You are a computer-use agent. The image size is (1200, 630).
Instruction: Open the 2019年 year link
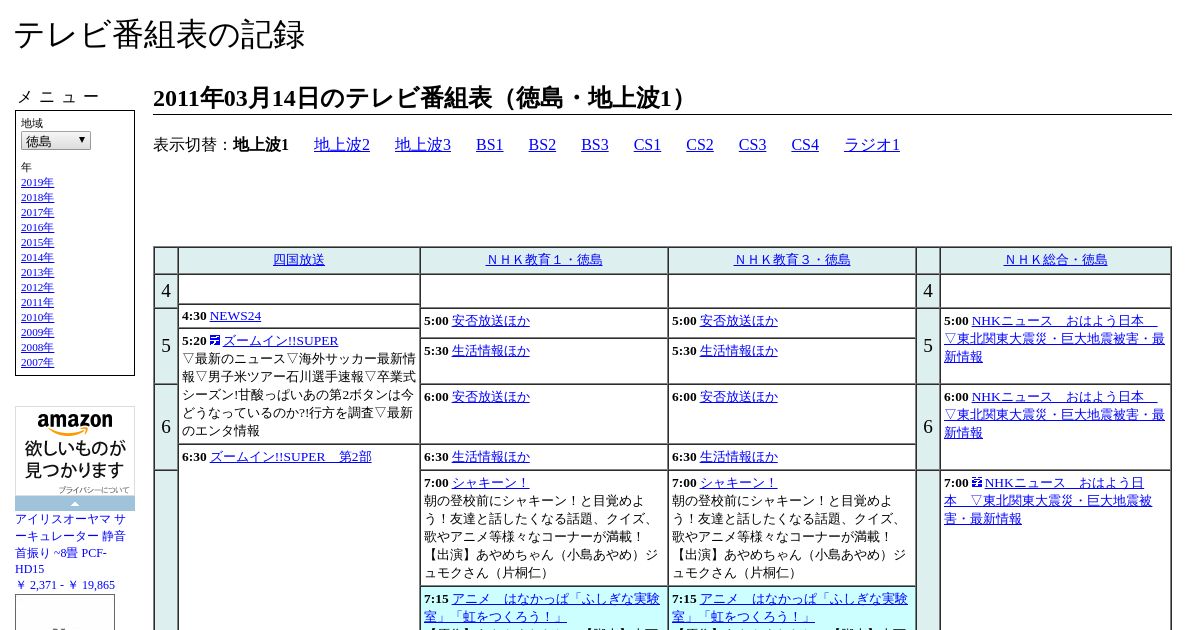coord(37,183)
